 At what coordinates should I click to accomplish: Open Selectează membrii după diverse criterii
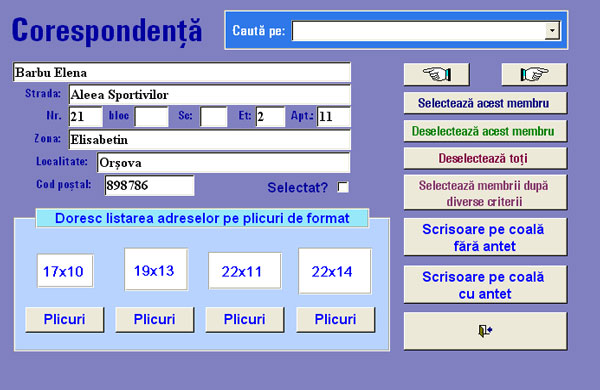pyautogui.click(x=485, y=193)
